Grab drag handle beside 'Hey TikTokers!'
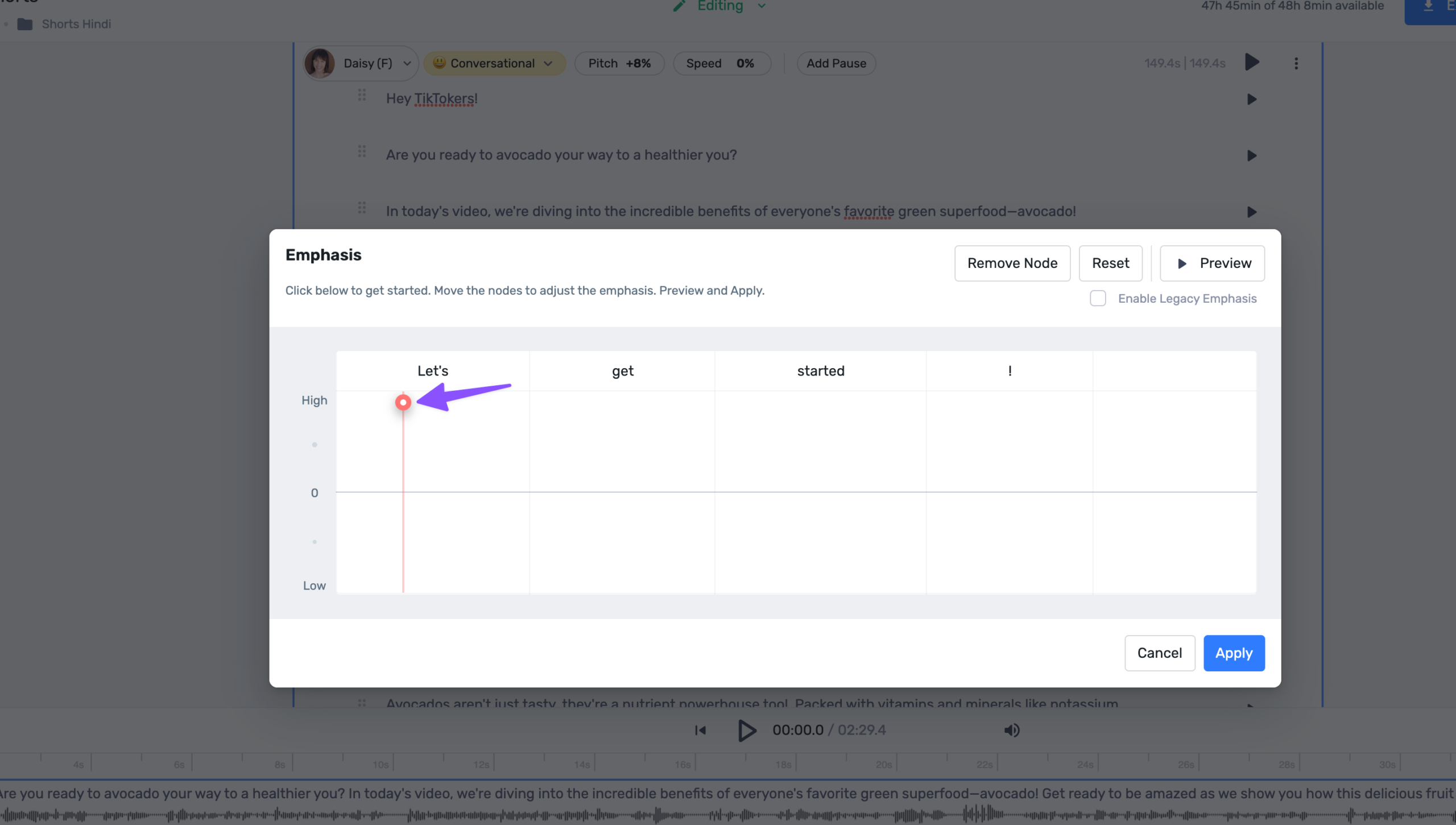 tap(362, 95)
